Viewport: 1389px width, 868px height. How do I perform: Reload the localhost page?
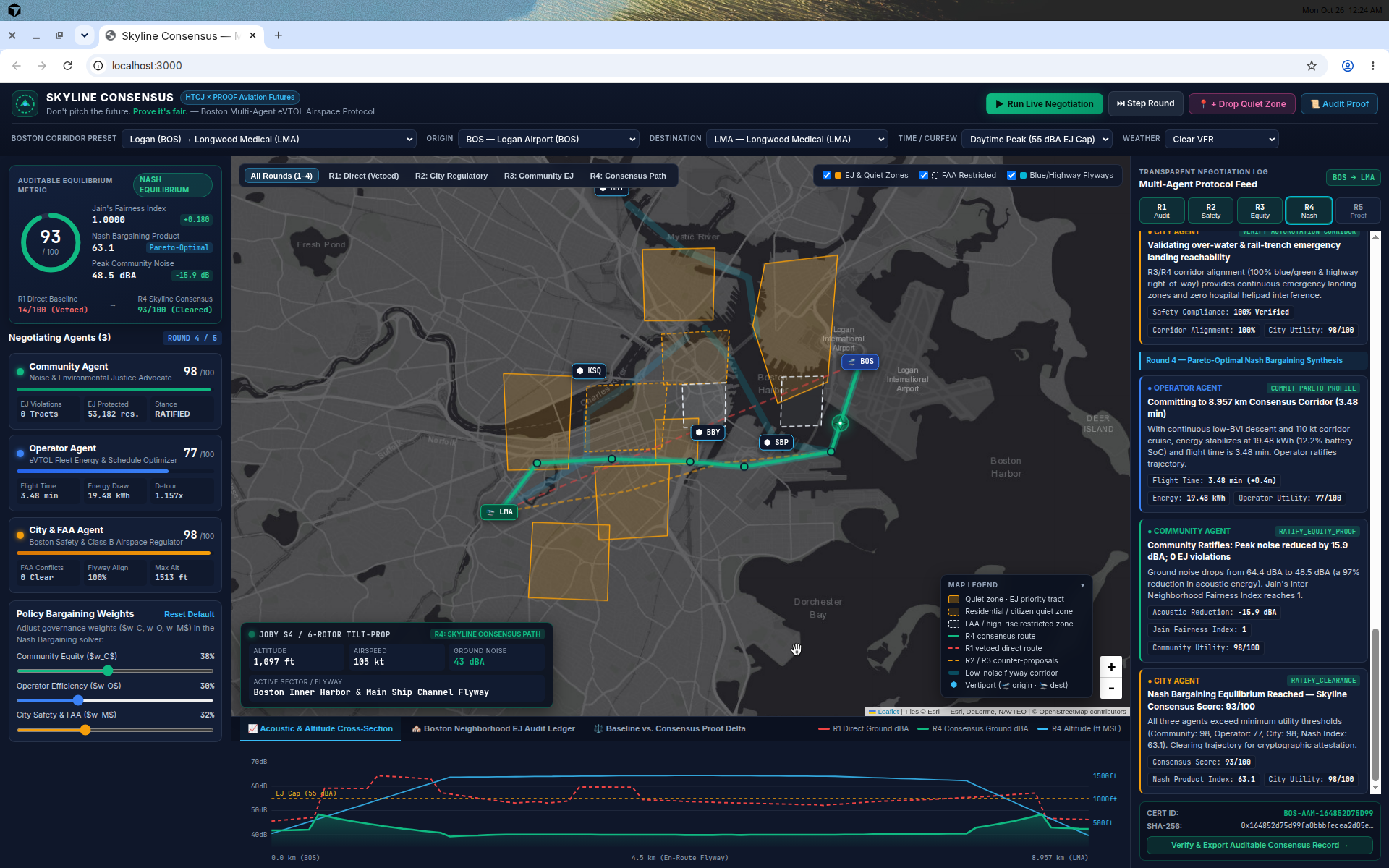(68, 66)
